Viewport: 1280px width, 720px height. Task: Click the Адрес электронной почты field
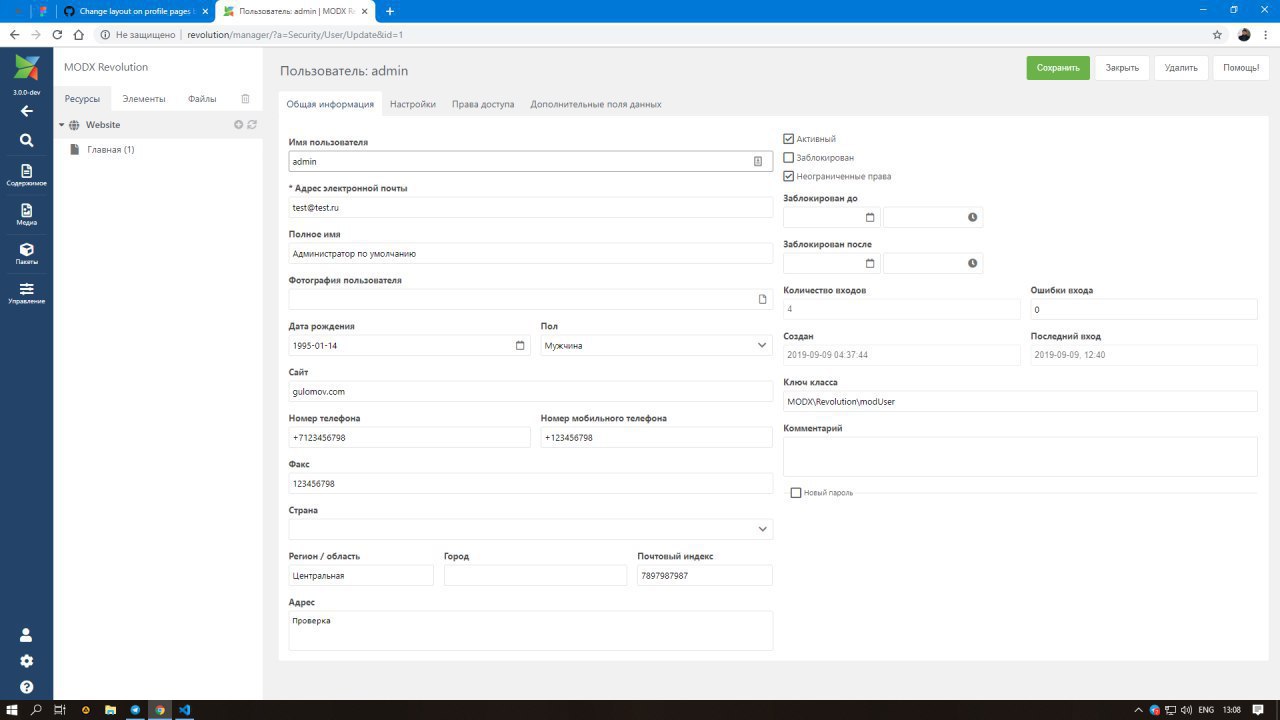(x=531, y=207)
